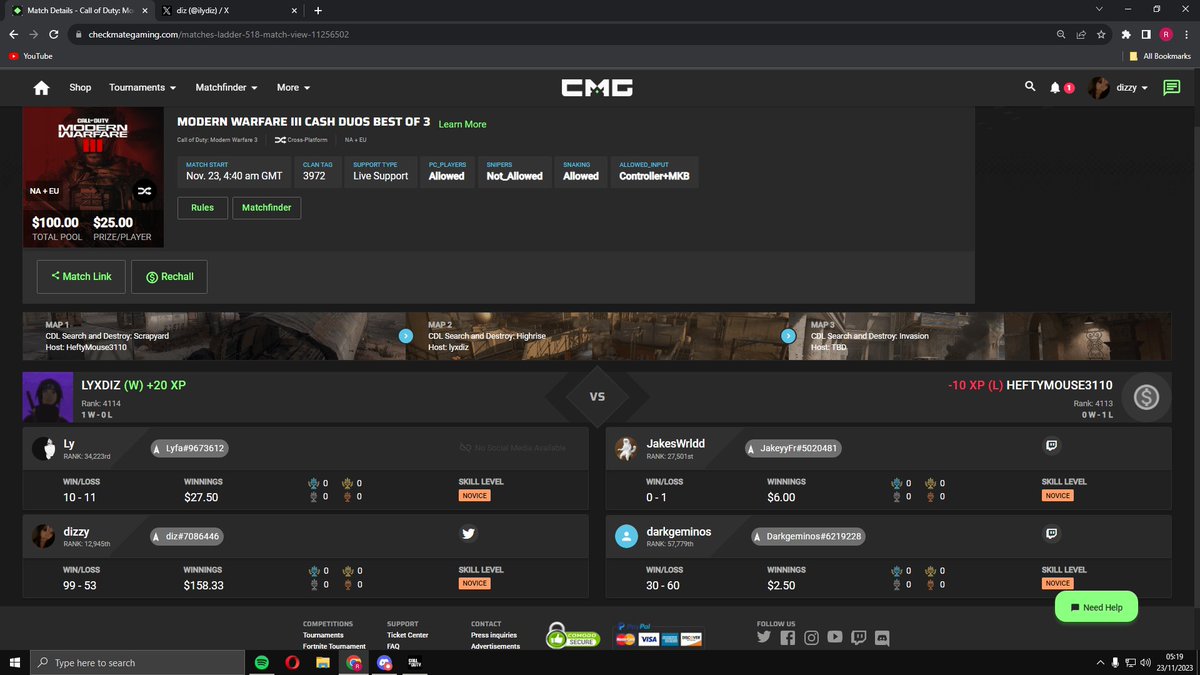Open darkgeminos's Twitch social icon
The width and height of the screenshot is (1200, 675).
(1051, 534)
